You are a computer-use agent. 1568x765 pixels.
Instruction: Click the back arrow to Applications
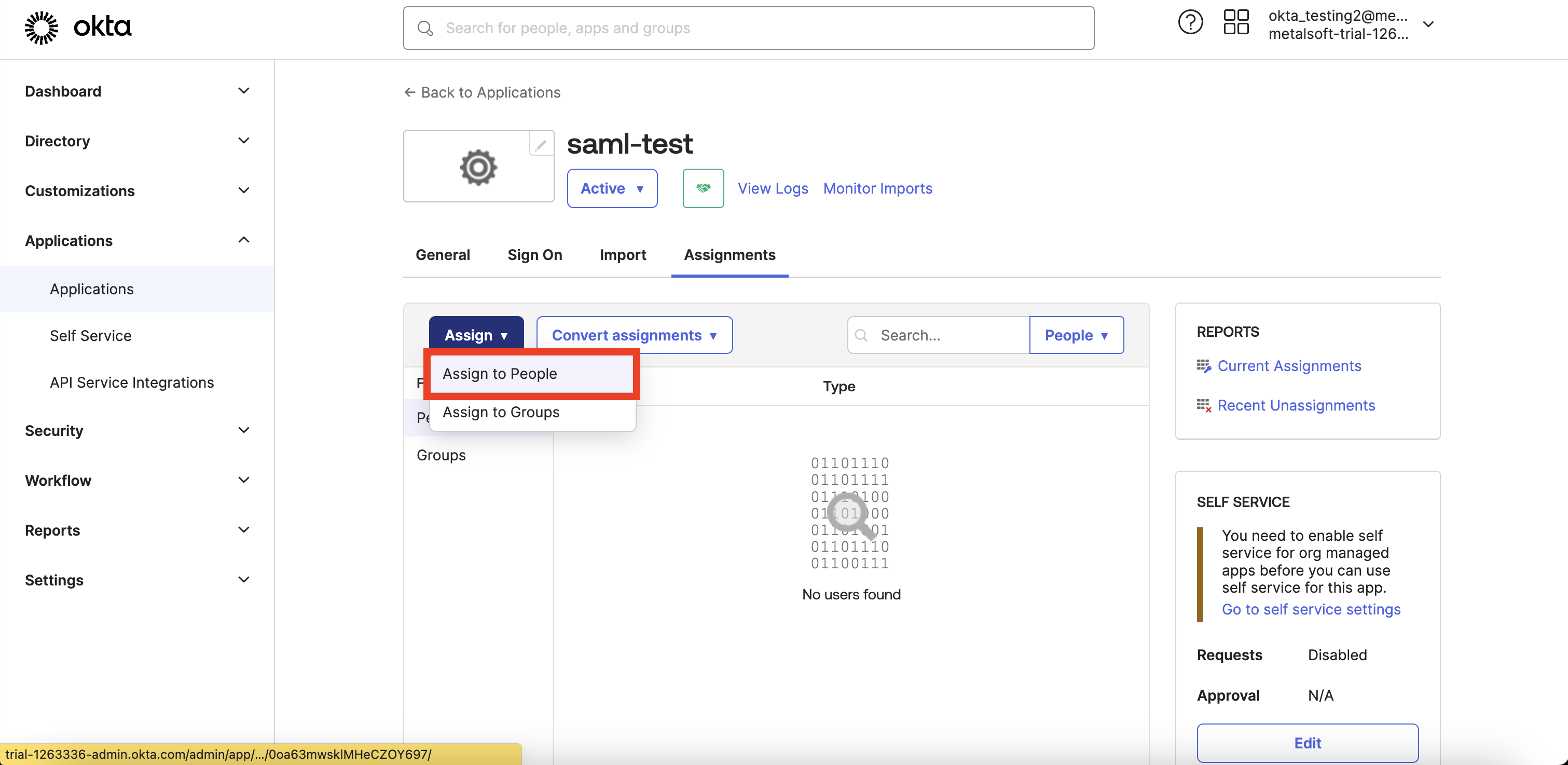pos(410,92)
